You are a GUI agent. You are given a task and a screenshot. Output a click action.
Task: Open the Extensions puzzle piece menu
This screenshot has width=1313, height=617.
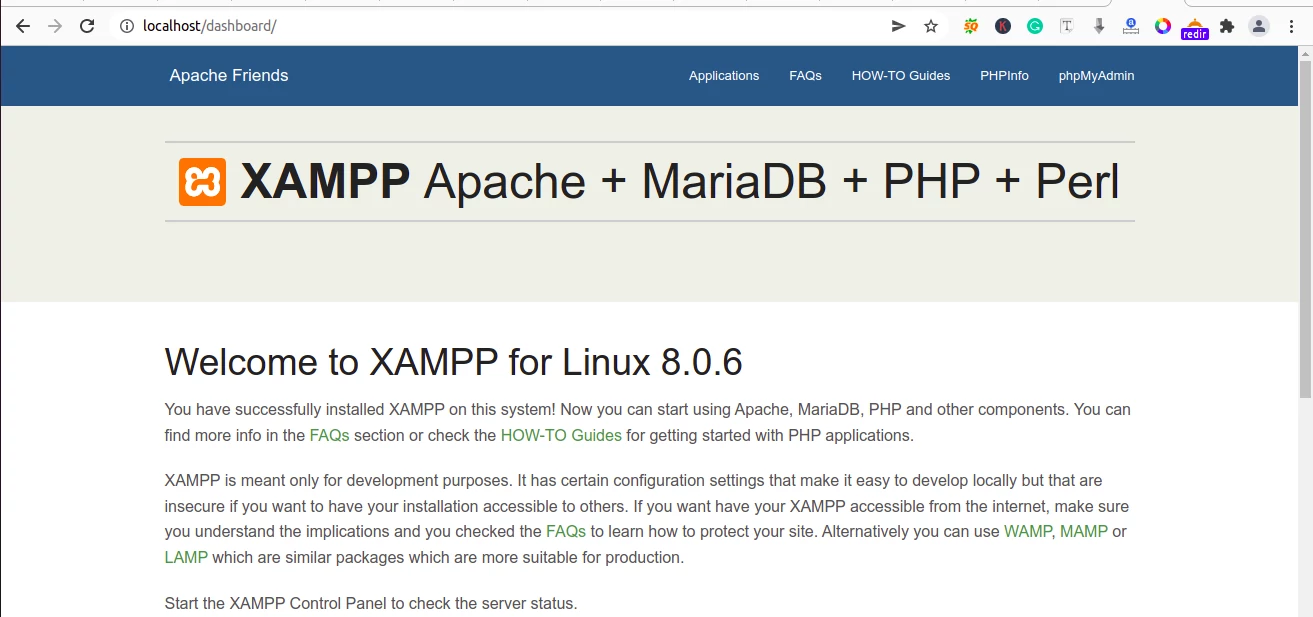(1227, 26)
